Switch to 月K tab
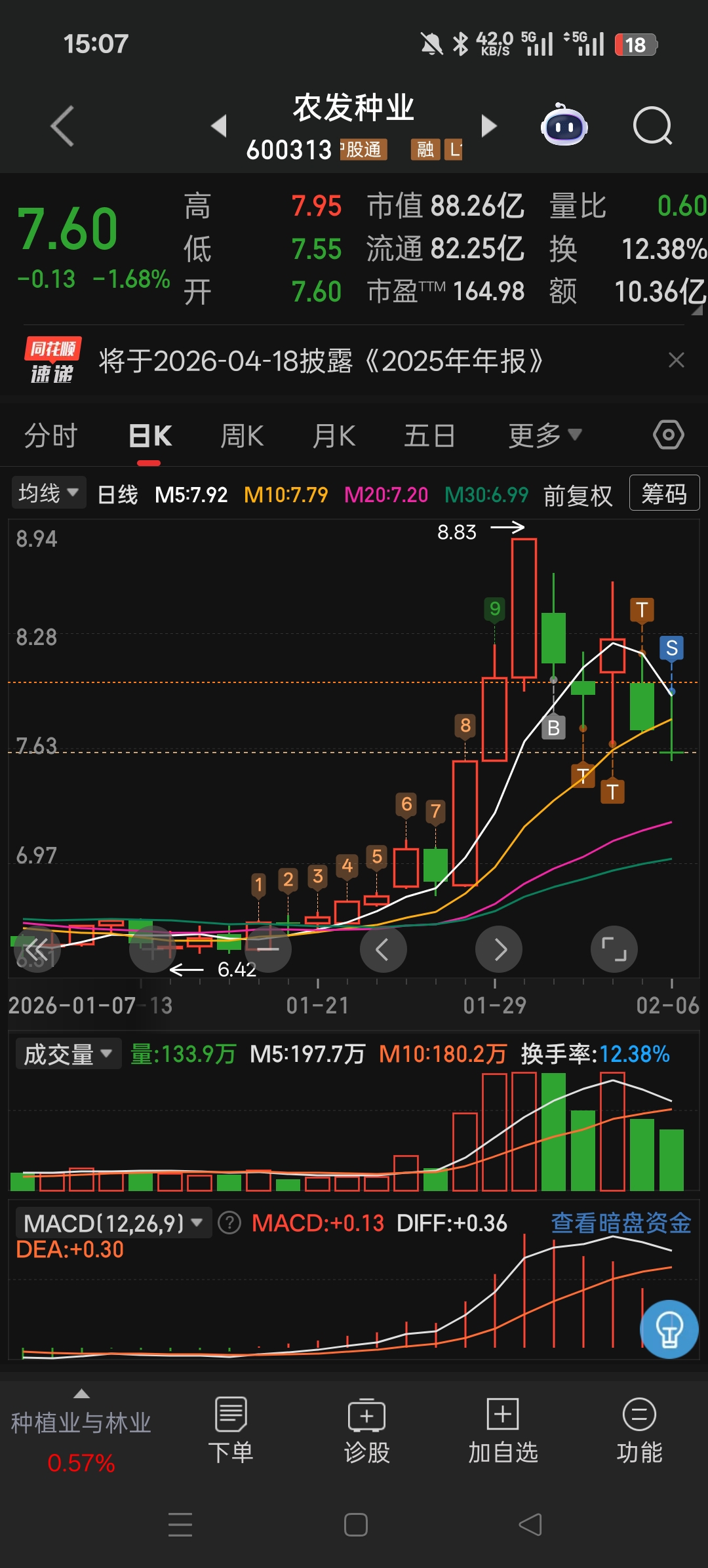Viewport: 708px width, 1568px height. 334,436
